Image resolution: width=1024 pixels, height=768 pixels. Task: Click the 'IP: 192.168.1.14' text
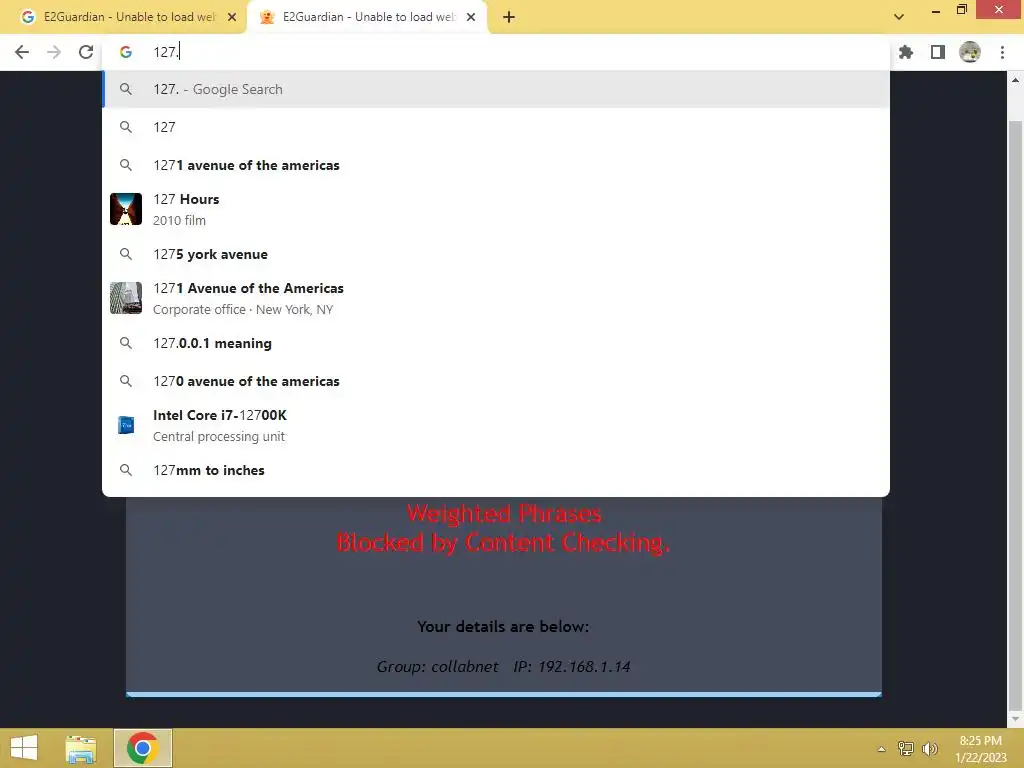[571, 667]
